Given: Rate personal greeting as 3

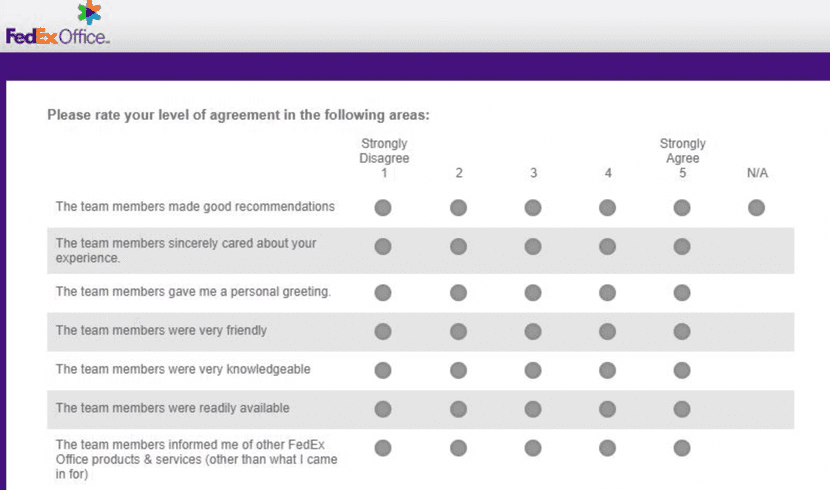Looking at the screenshot, I should pyautogui.click(x=533, y=293).
